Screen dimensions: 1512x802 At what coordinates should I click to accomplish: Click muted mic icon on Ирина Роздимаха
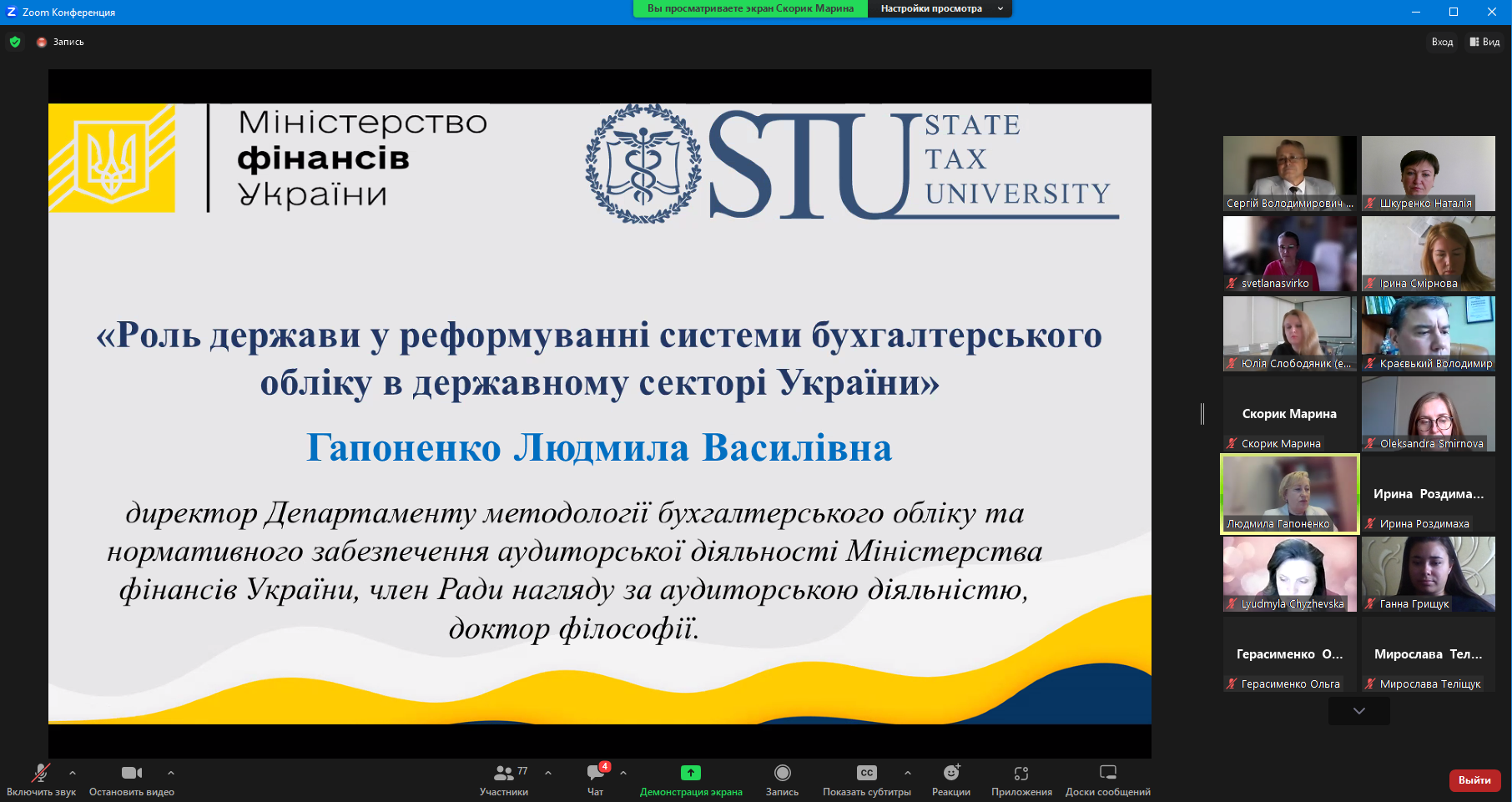click(x=1370, y=523)
